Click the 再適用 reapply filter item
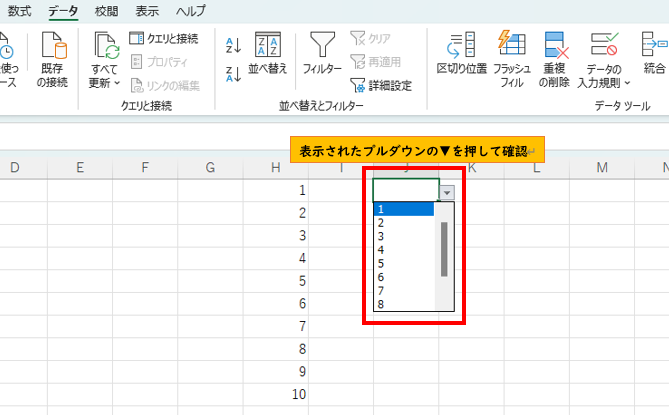669x415 pixels. click(375, 62)
